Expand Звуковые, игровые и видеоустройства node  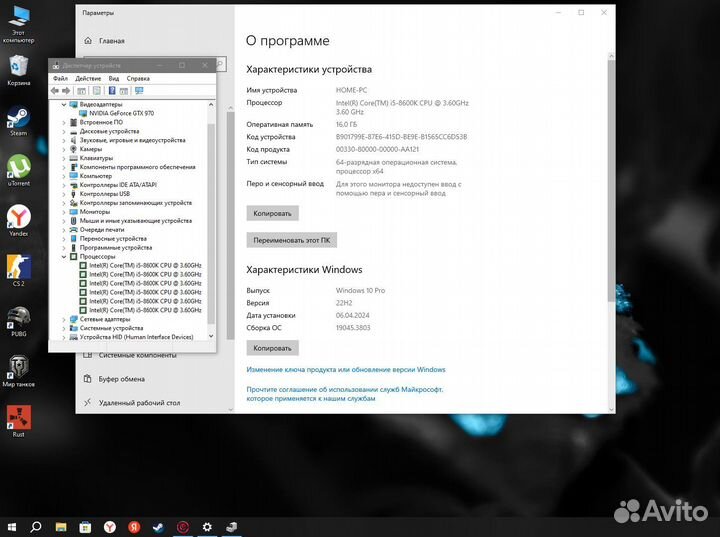pos(64,141)
